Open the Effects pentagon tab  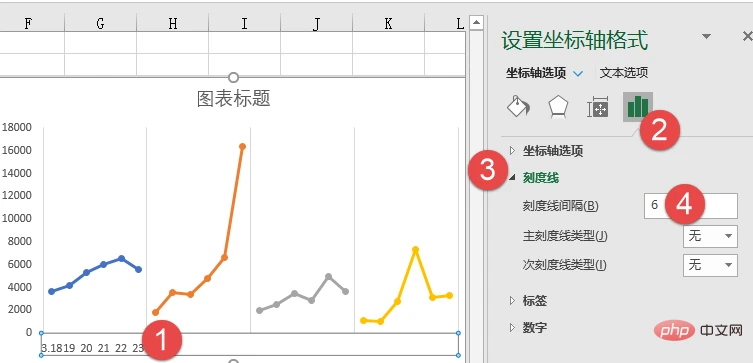(559, 107)
